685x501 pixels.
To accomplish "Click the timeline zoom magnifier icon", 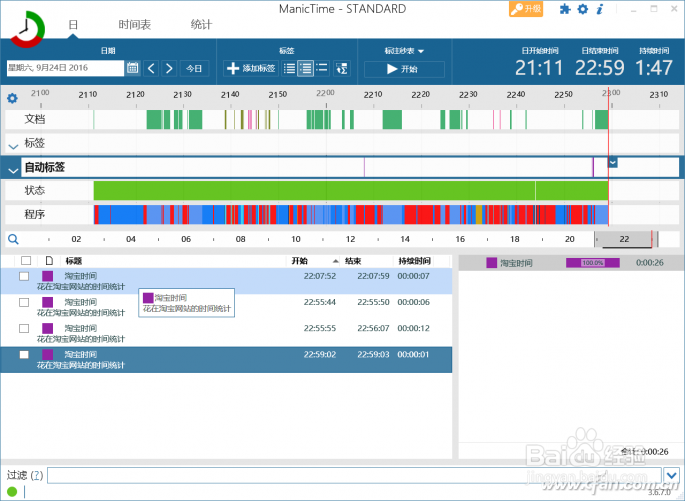I will coord(13,239).
